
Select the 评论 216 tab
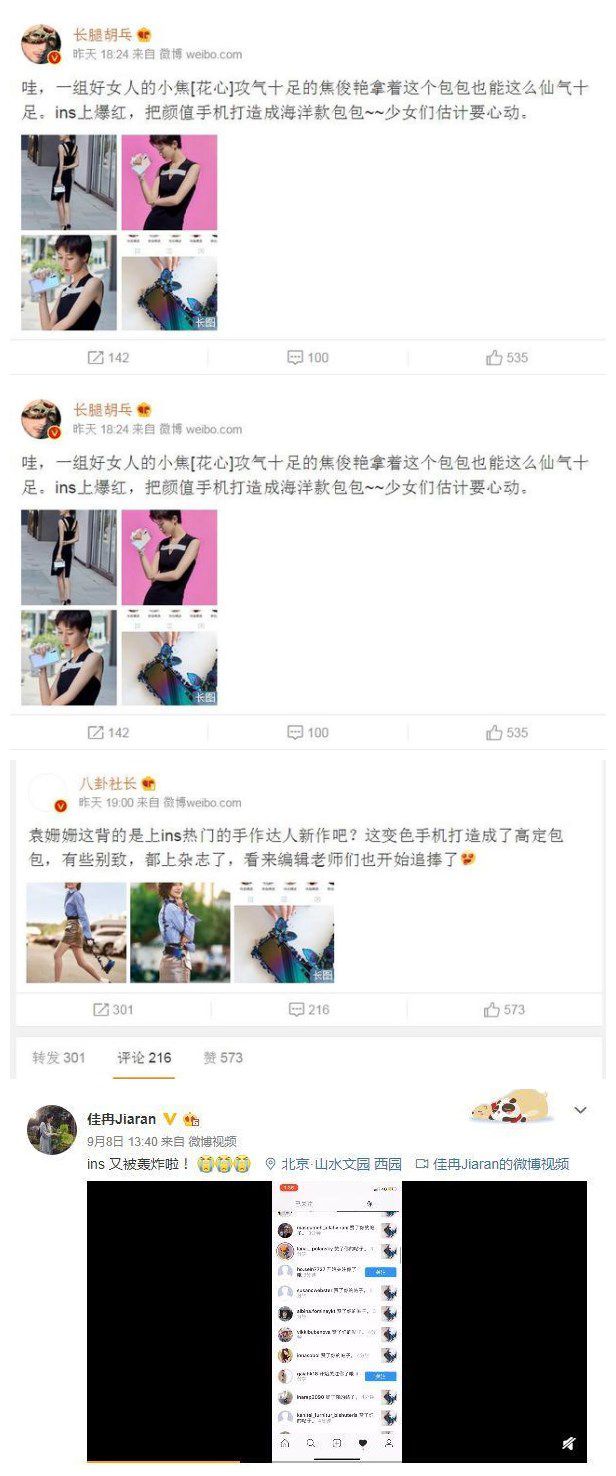[144, 1057]
